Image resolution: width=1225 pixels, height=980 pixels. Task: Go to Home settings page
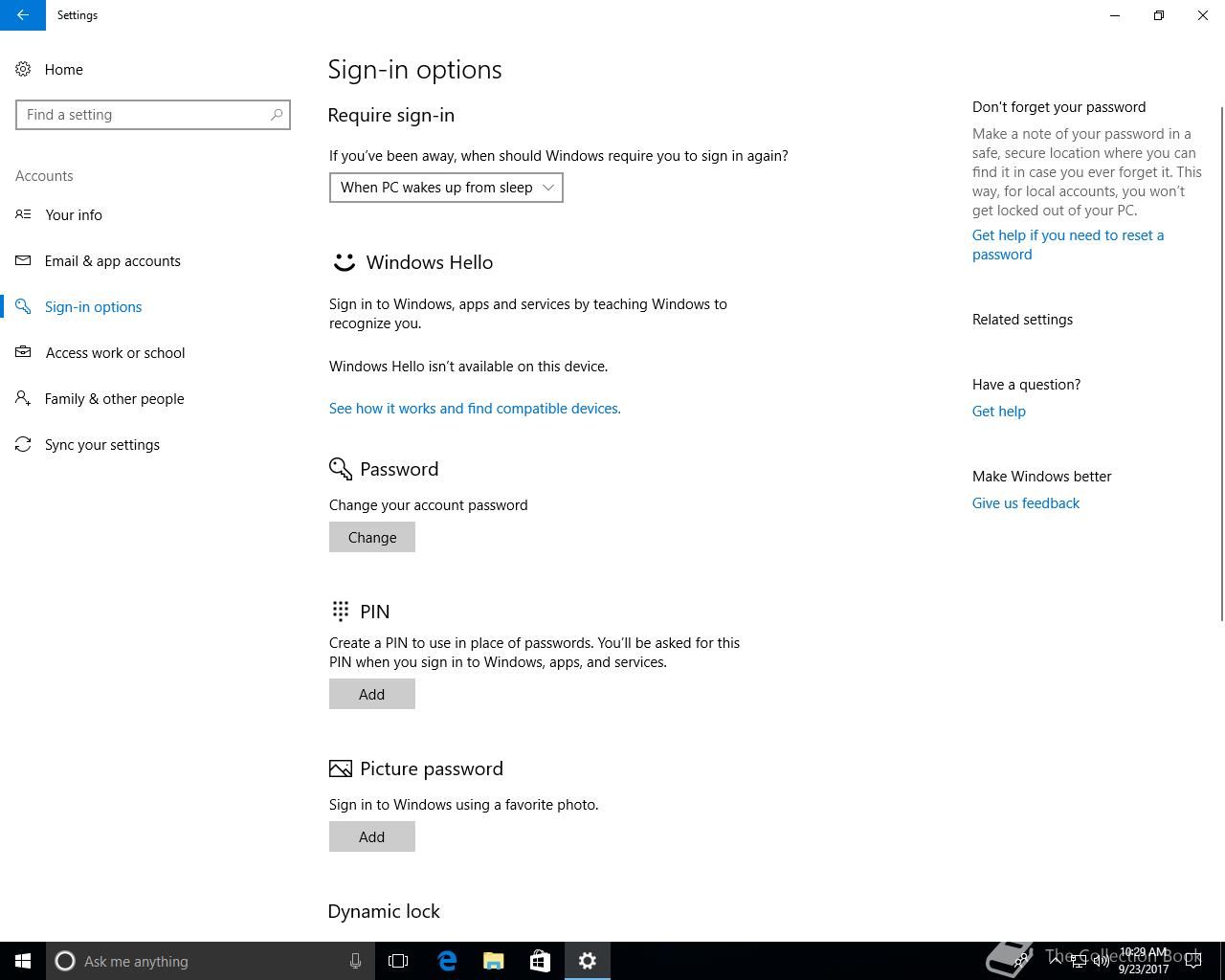pyautogui.click(x=64, y=69)
